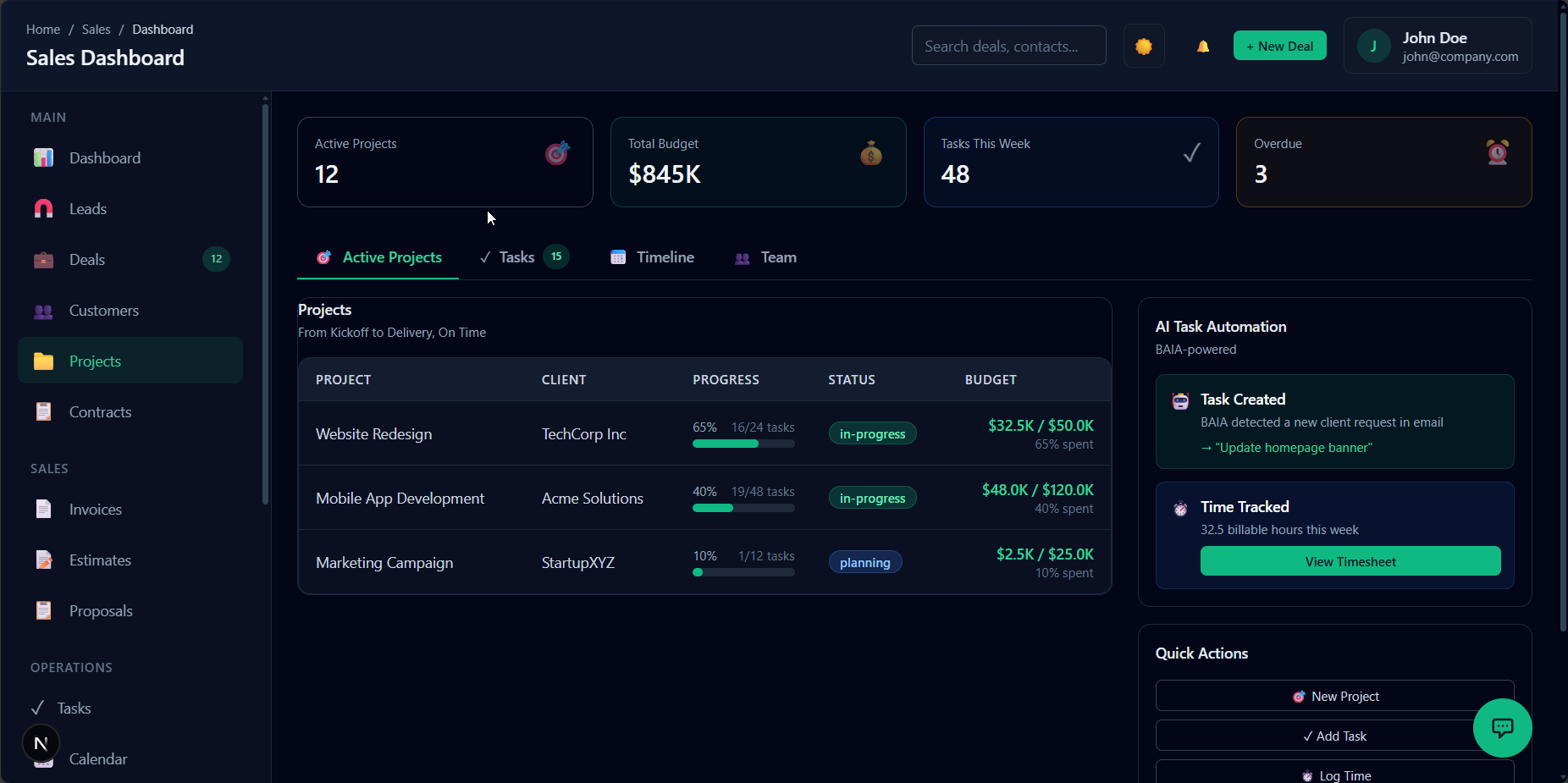Open the Dashboard grid icon
This screenshot has width=1568, height=783.
pyautogui.click(x=43, y=157)
